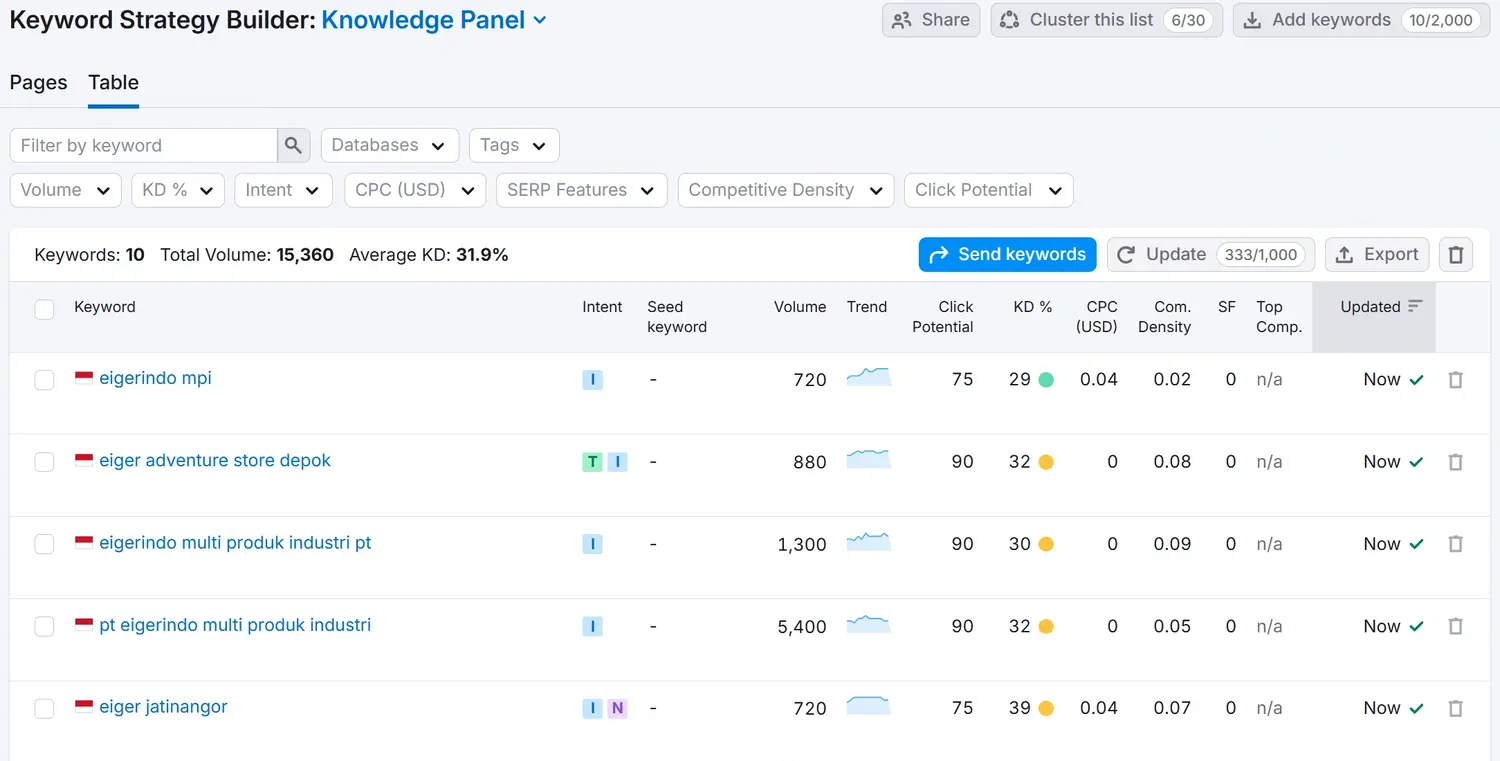This screenshot has height=761, width=1500.
Task: Click trend sparkline for eigerindo mpi
Action: [868, 377]
